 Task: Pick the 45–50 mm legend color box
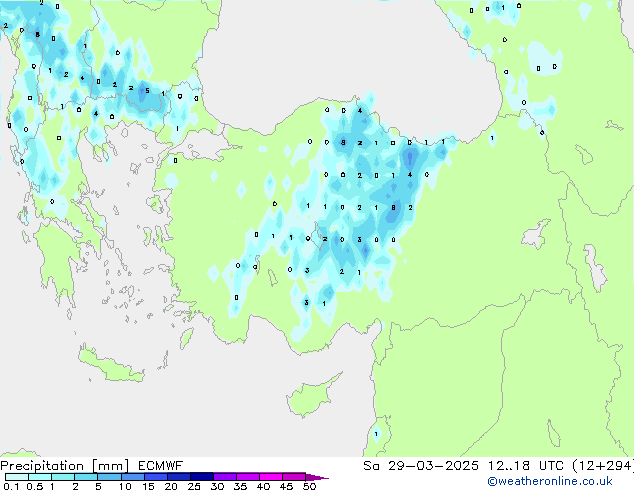(294, 477)
